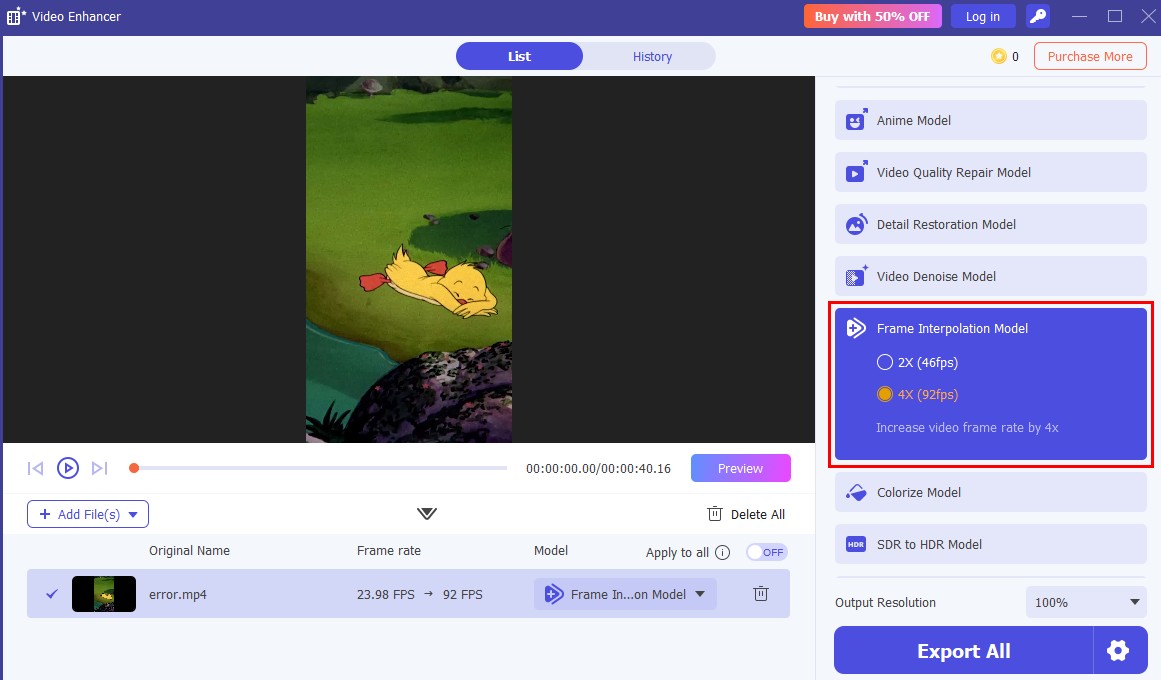Uncheck the error.mp4 file checkmark
The height and width of the screenshot is (680, 1161).
(x=52, y=594)
